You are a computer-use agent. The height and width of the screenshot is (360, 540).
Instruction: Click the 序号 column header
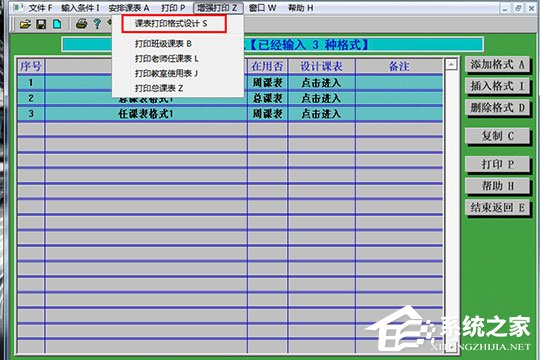[x=31, y=66]
